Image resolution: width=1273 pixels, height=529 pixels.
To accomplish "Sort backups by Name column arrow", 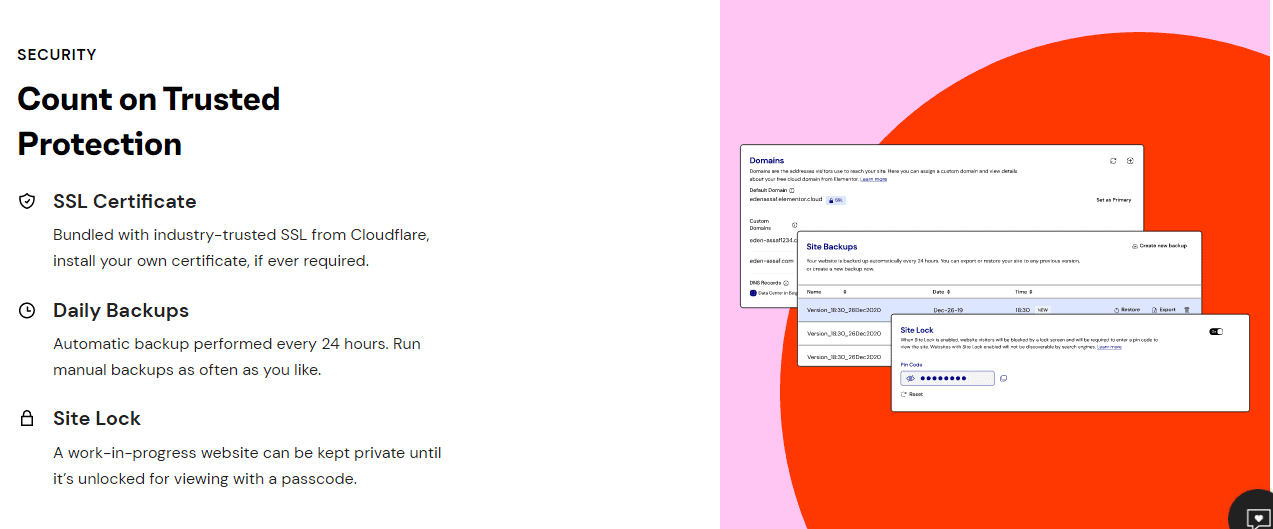I will [844, 292].
